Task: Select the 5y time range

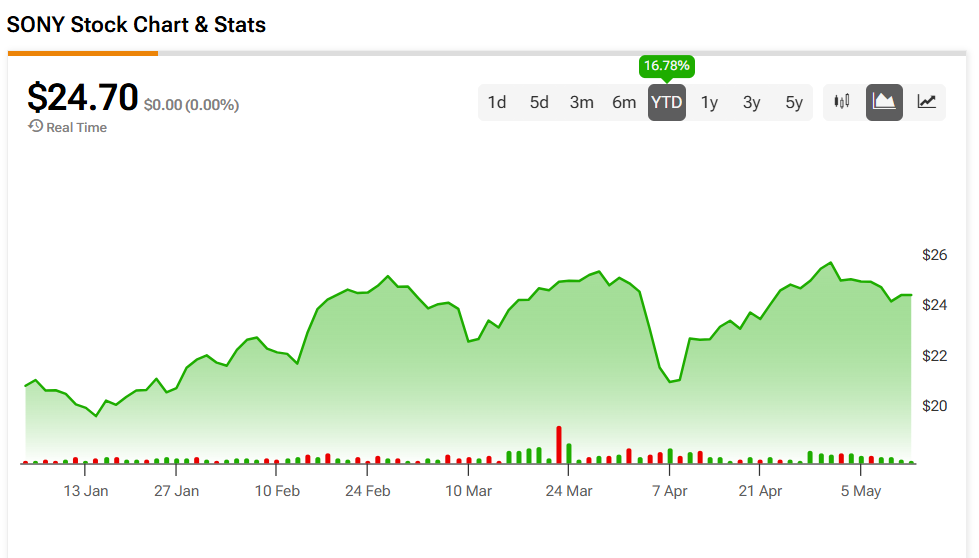Action: point(794,102)
